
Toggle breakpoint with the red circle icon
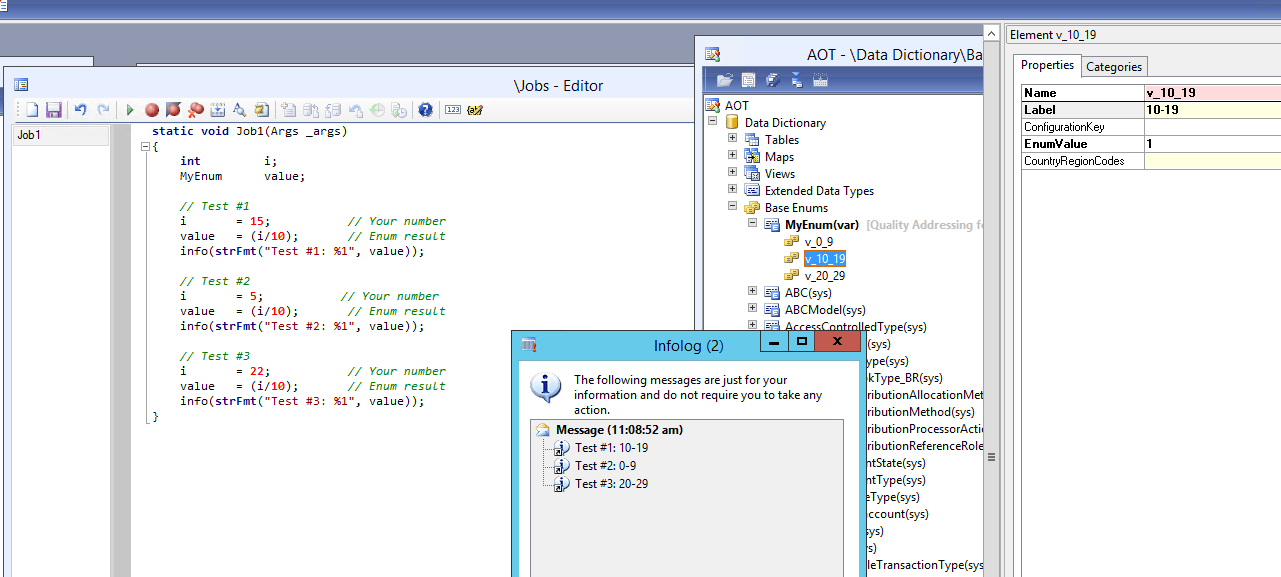(x=152, y=110)
